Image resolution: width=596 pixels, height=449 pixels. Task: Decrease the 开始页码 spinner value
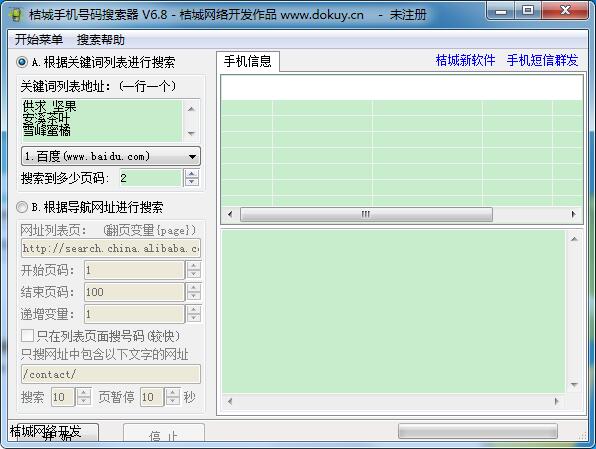pyautogui.click(x=194, y=274)
